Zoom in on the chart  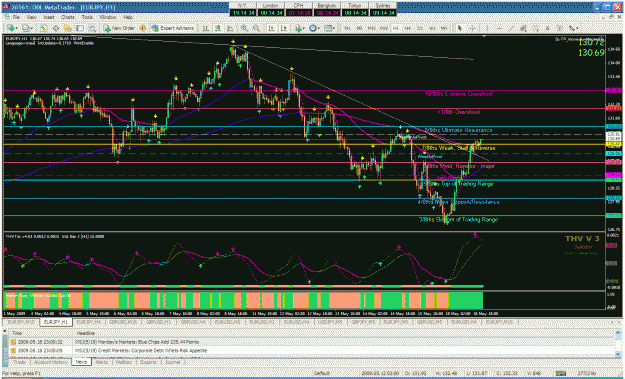coord(244,28)
